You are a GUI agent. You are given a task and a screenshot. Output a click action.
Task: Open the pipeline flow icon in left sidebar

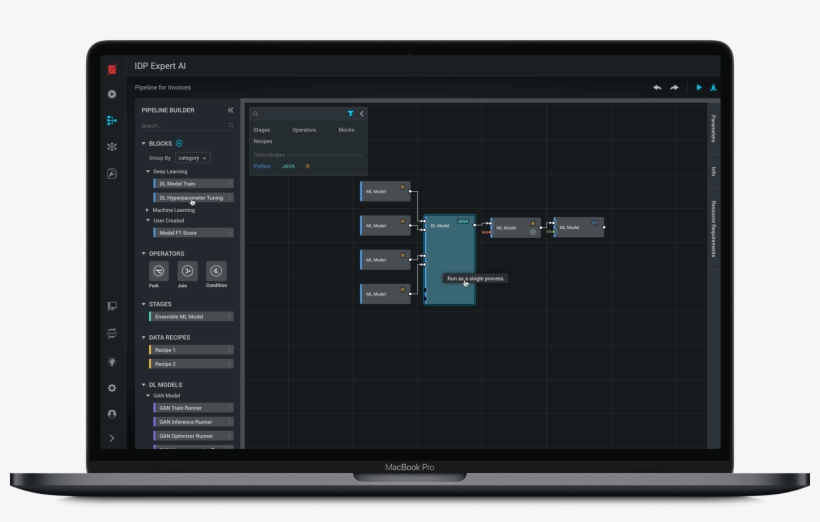click(x=112, y=120)
